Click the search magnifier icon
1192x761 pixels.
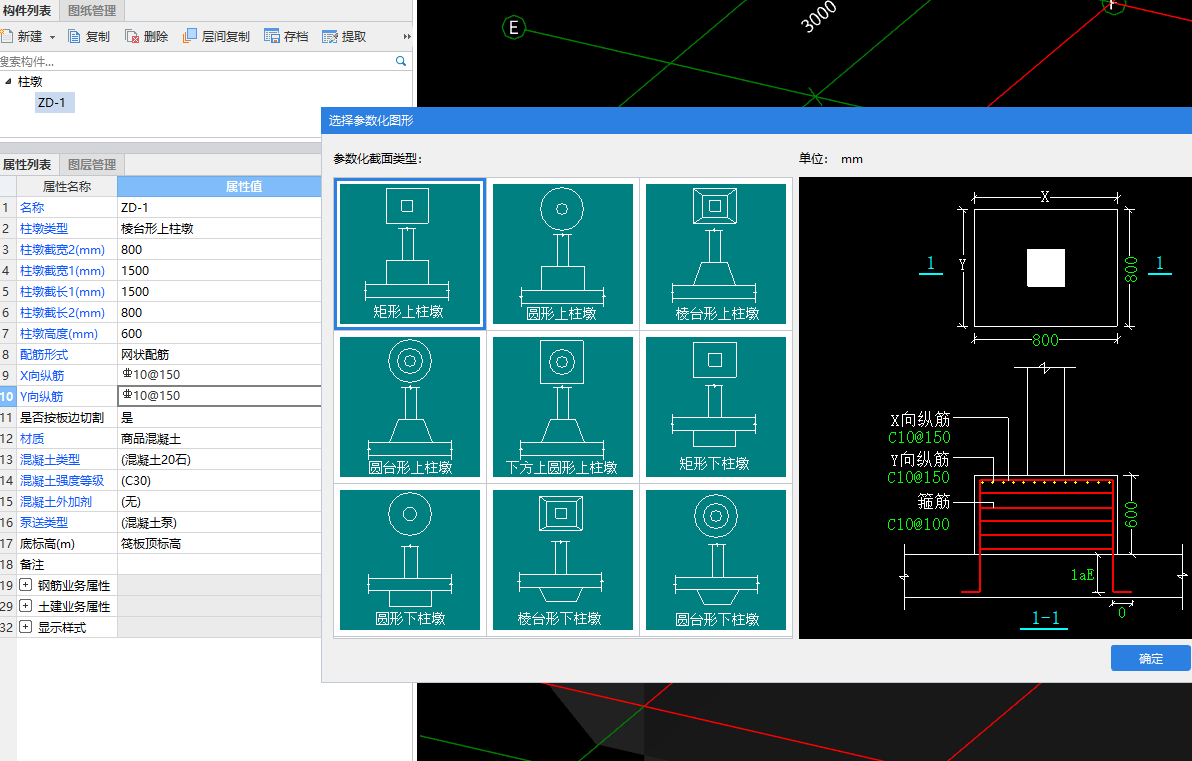(x=401, y=61)
